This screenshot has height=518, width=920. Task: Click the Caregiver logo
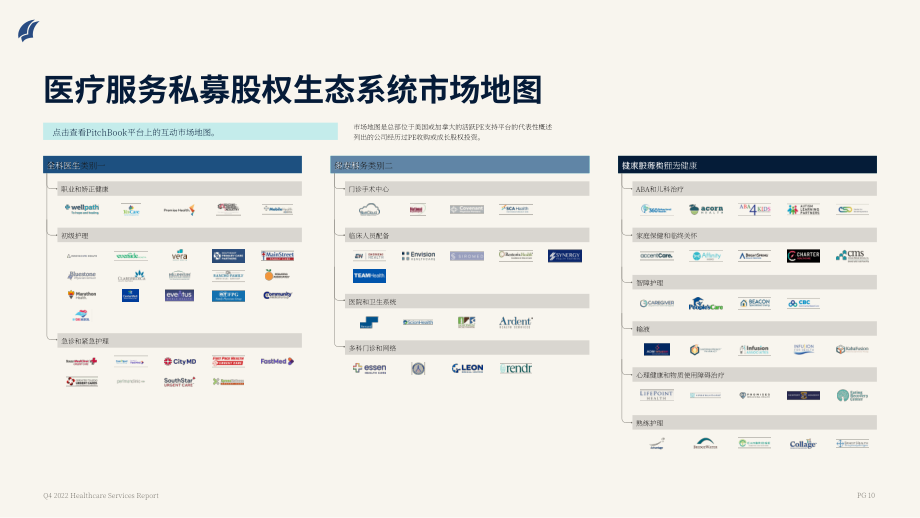[656, 303]
